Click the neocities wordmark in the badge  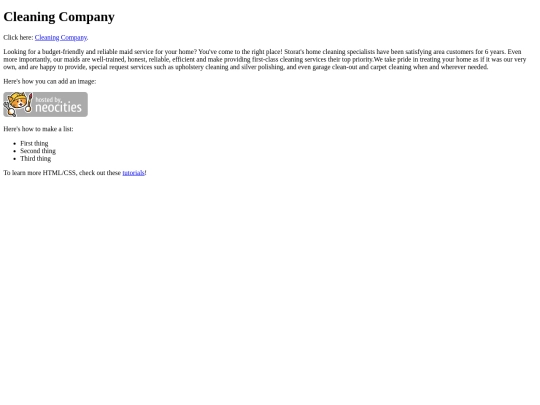(59, 108)
